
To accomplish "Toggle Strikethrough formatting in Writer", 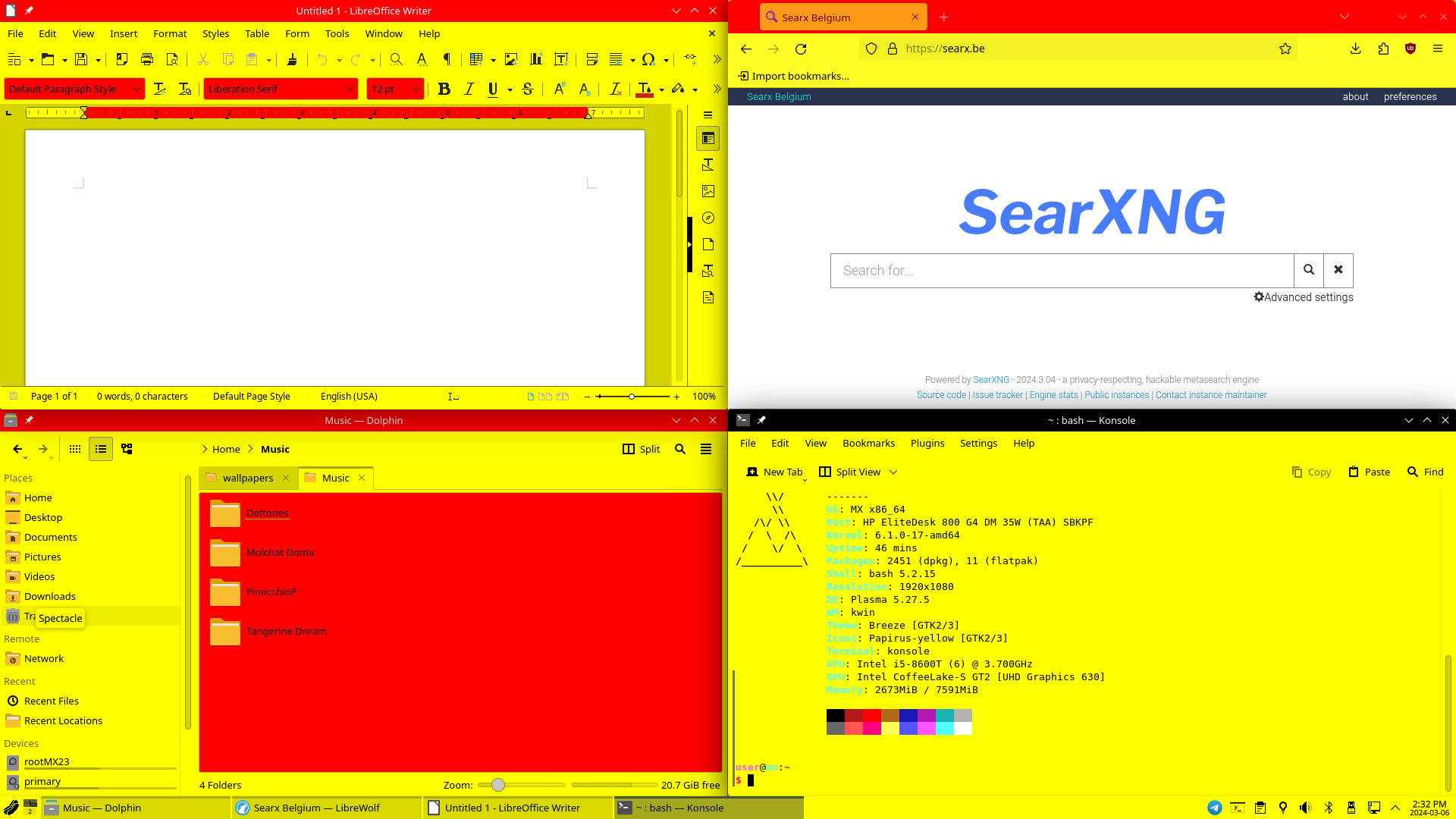I will [528, 89].
